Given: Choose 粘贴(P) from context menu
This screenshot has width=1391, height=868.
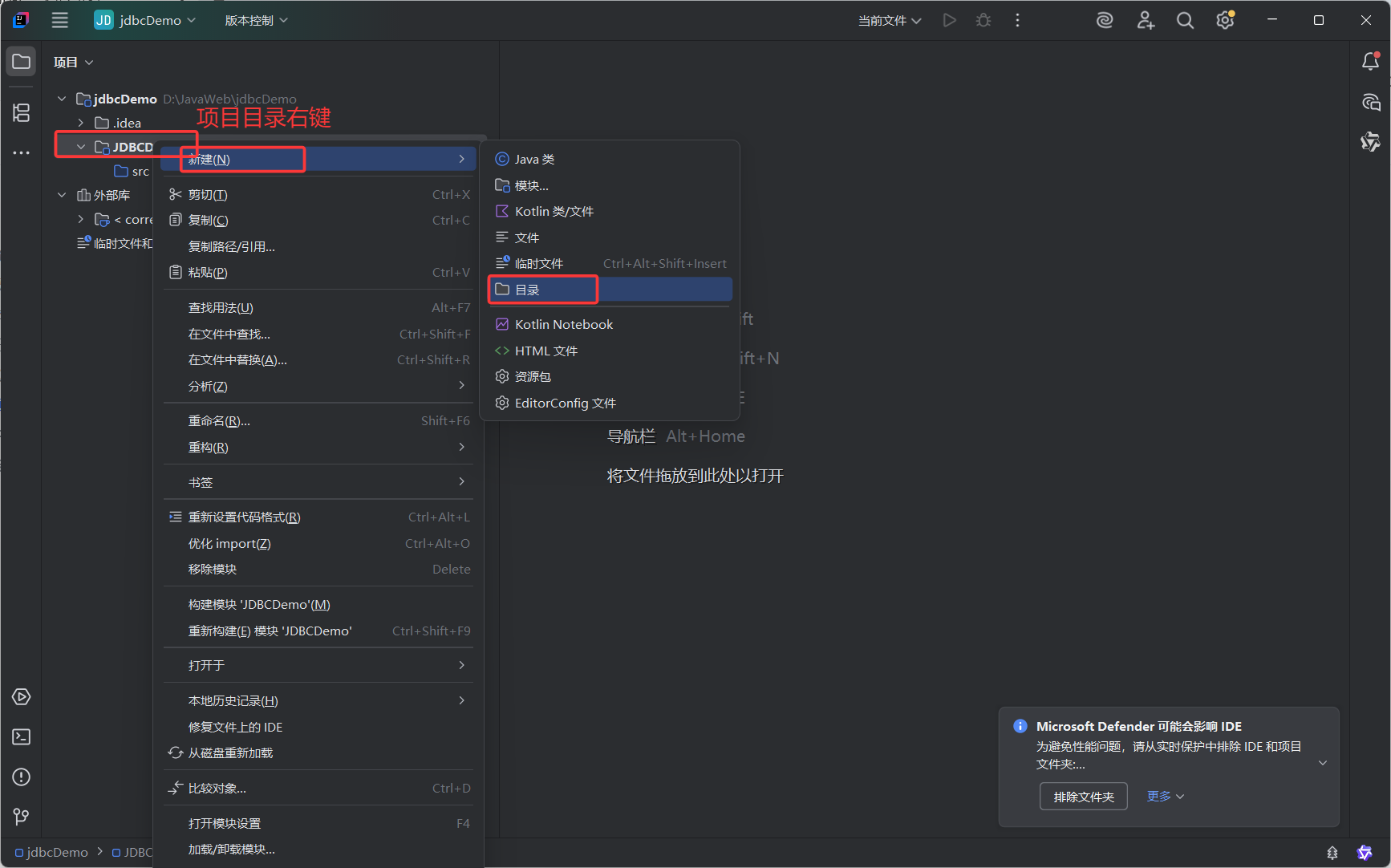Looking at the screenshot, I should (x=318, y=272).
